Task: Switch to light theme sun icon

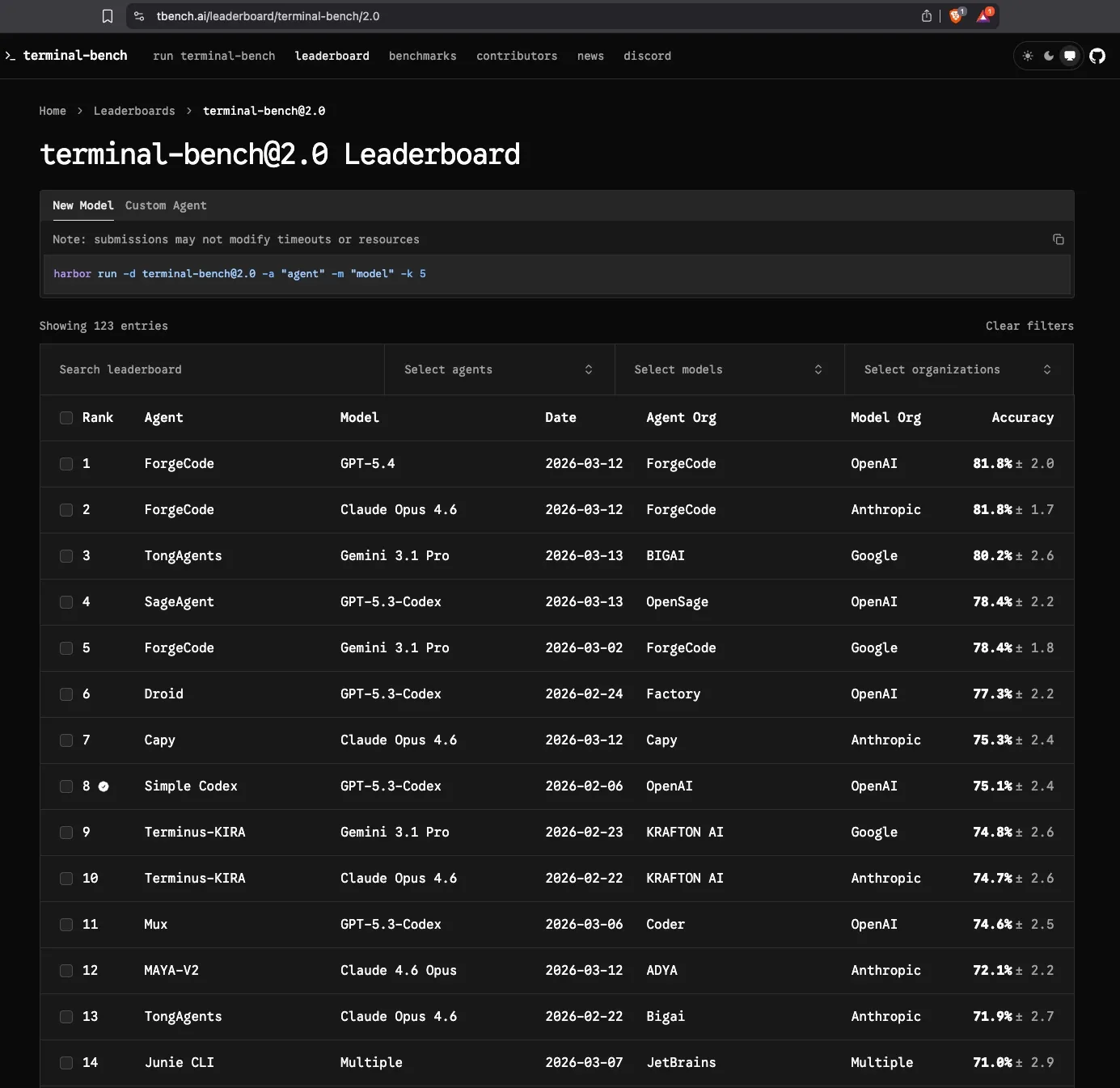Action: pos(1028,56)
